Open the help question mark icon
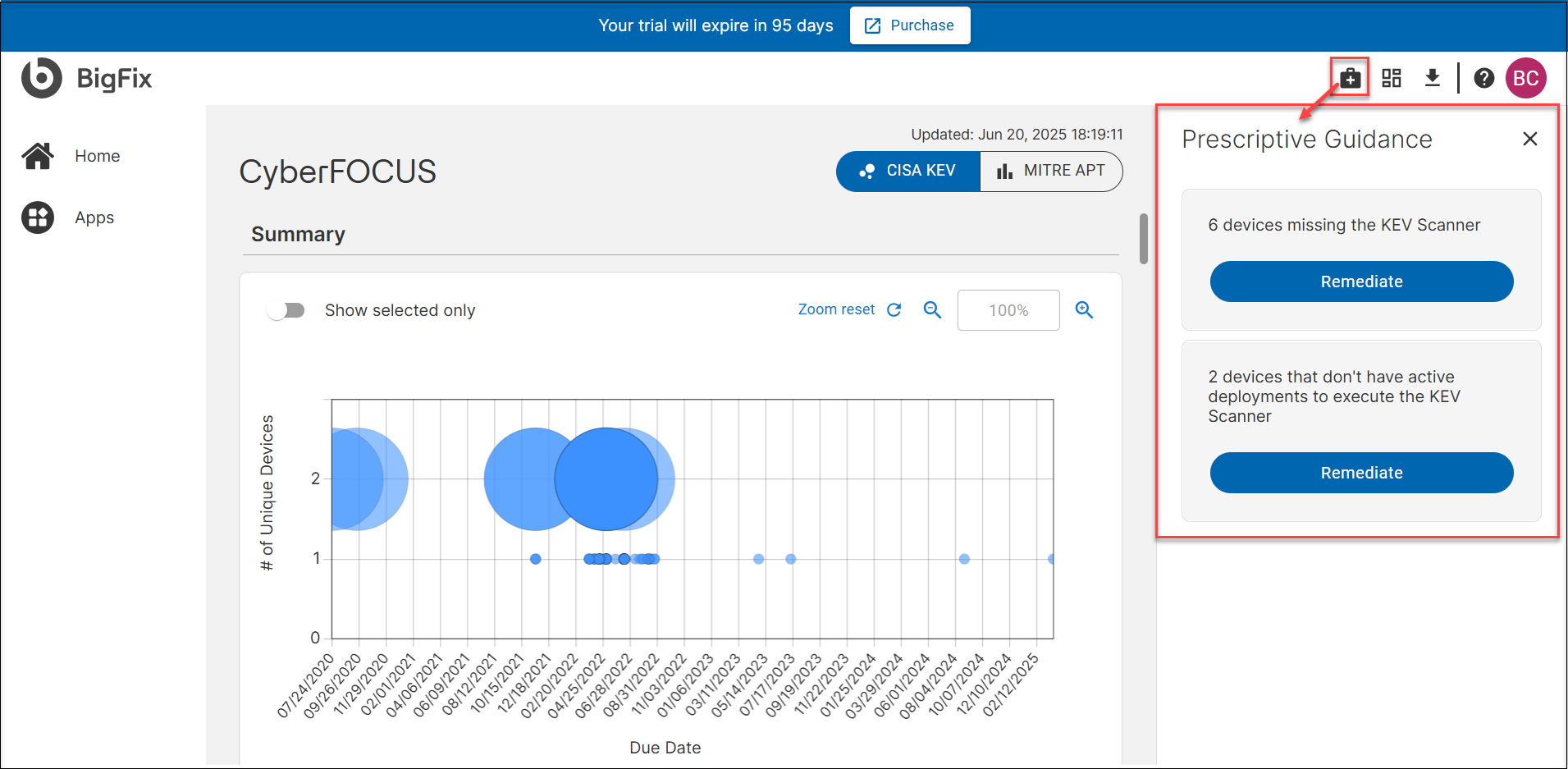 pos(1483,78)
